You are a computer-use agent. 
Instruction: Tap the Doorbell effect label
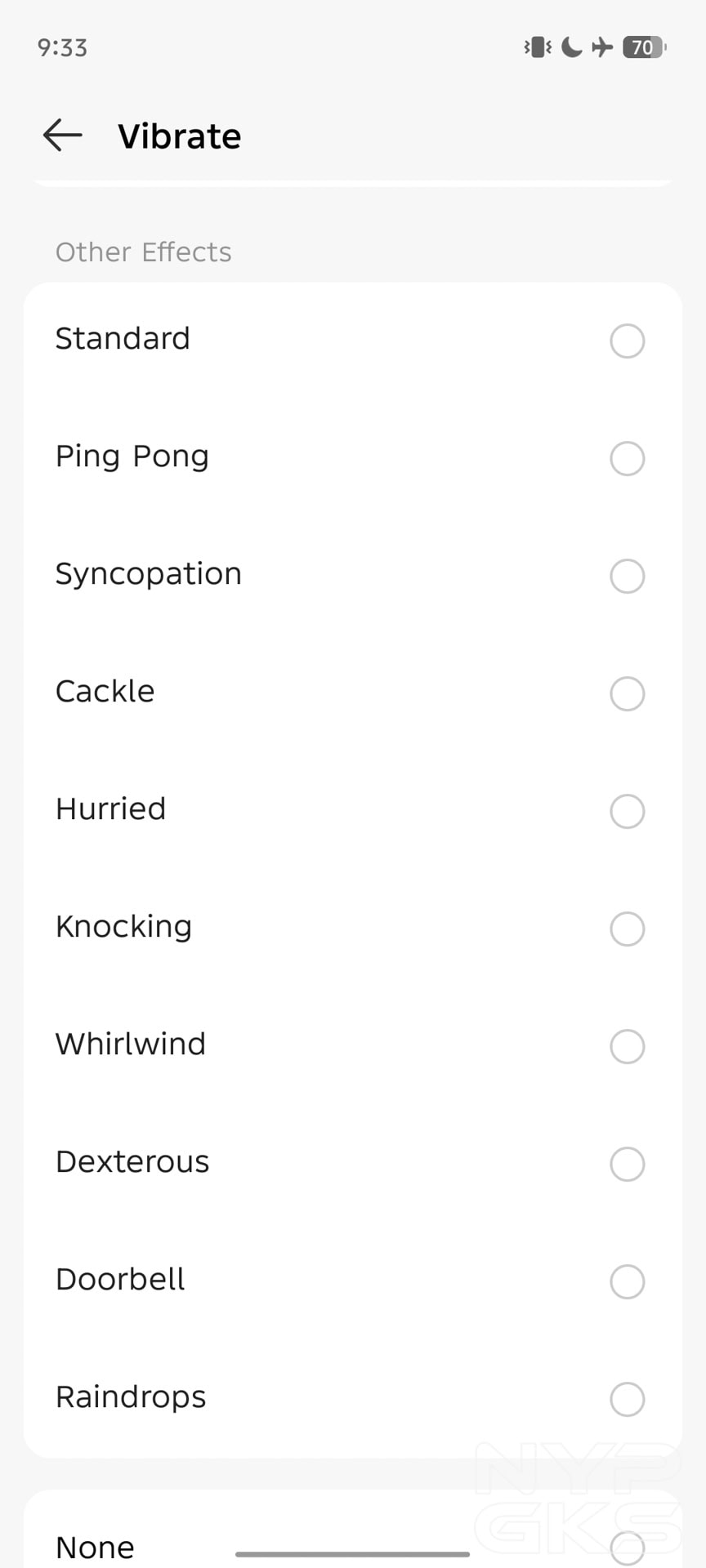click(120, 1280)
